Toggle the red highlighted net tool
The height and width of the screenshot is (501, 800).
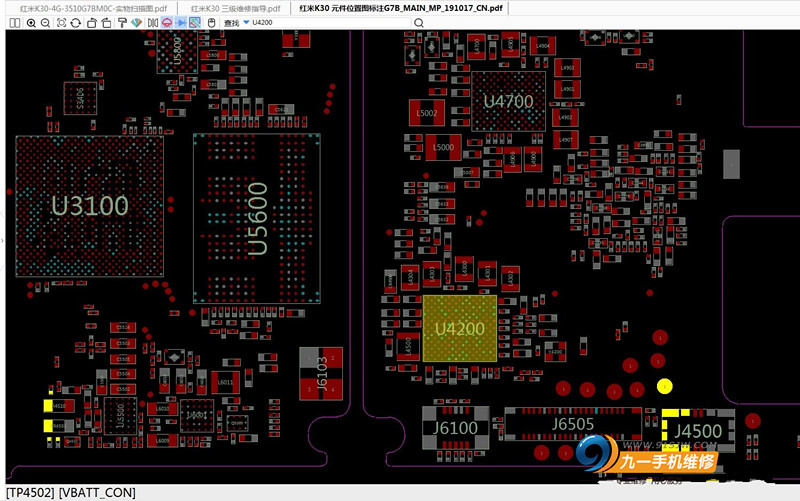167,23
